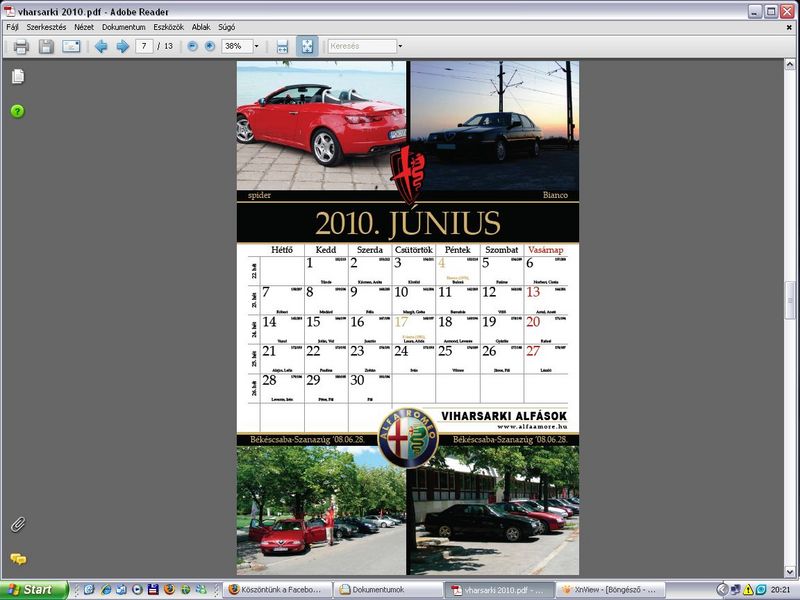The image size is (800, 600).
Task: Click the page number input field
Action: (144, 46)
